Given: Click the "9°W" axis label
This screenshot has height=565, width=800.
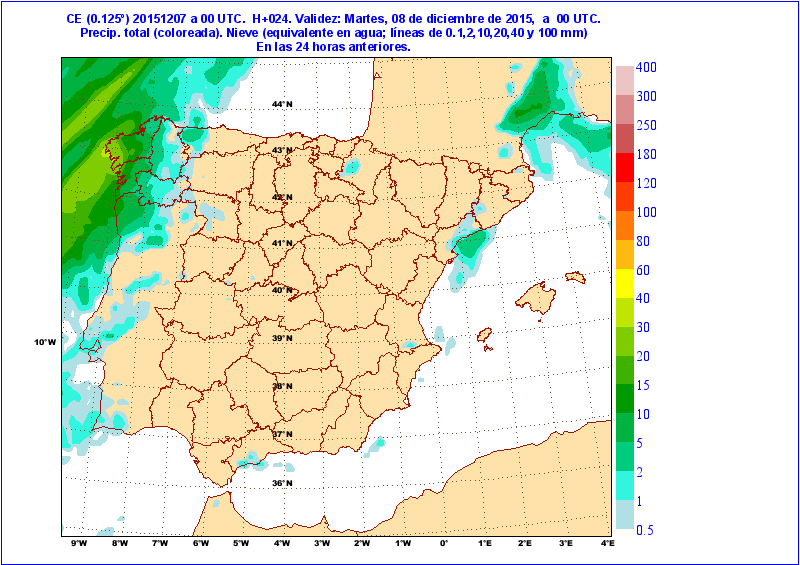Looking at the screenshot, I should [79, 544].
